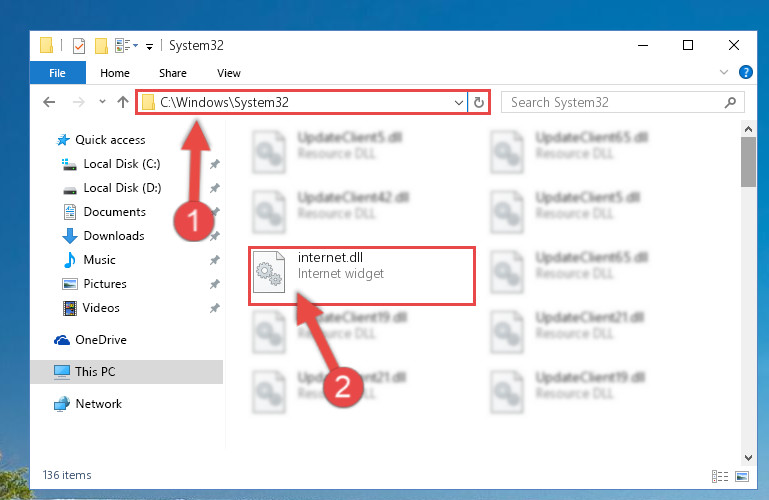The image size is (769, 500).
Task: Open the Help question mark icon
Action: (745, 73)
